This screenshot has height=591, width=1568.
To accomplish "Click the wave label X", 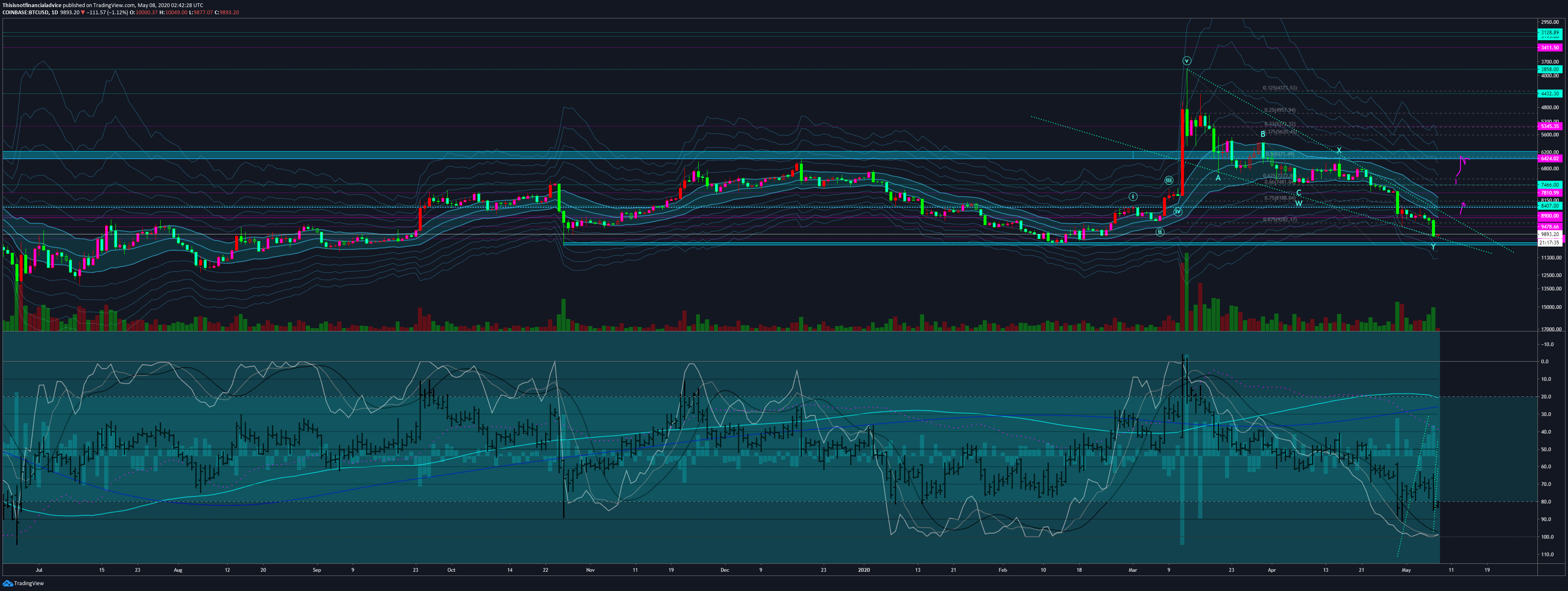I will click(1338, 151).
